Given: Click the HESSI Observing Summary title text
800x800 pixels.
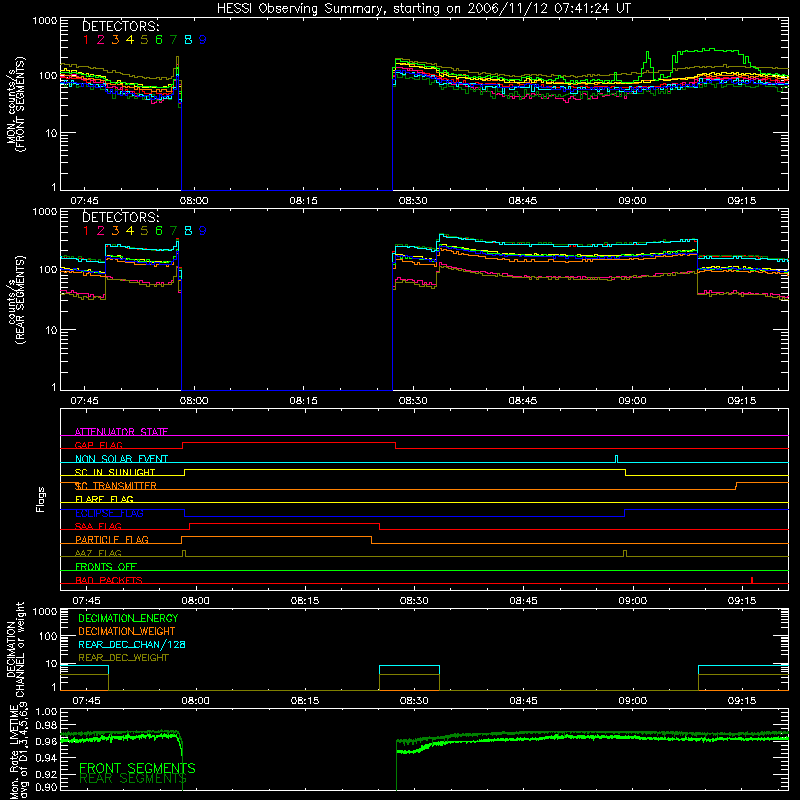Looking at the screenshot, I should pyautogui.click(x=423, y=9).
